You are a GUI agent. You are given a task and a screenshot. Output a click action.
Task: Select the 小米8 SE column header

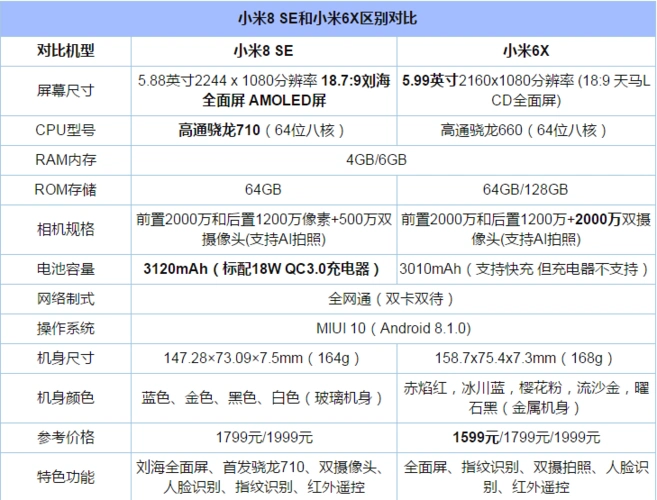[x=264, y=51]
